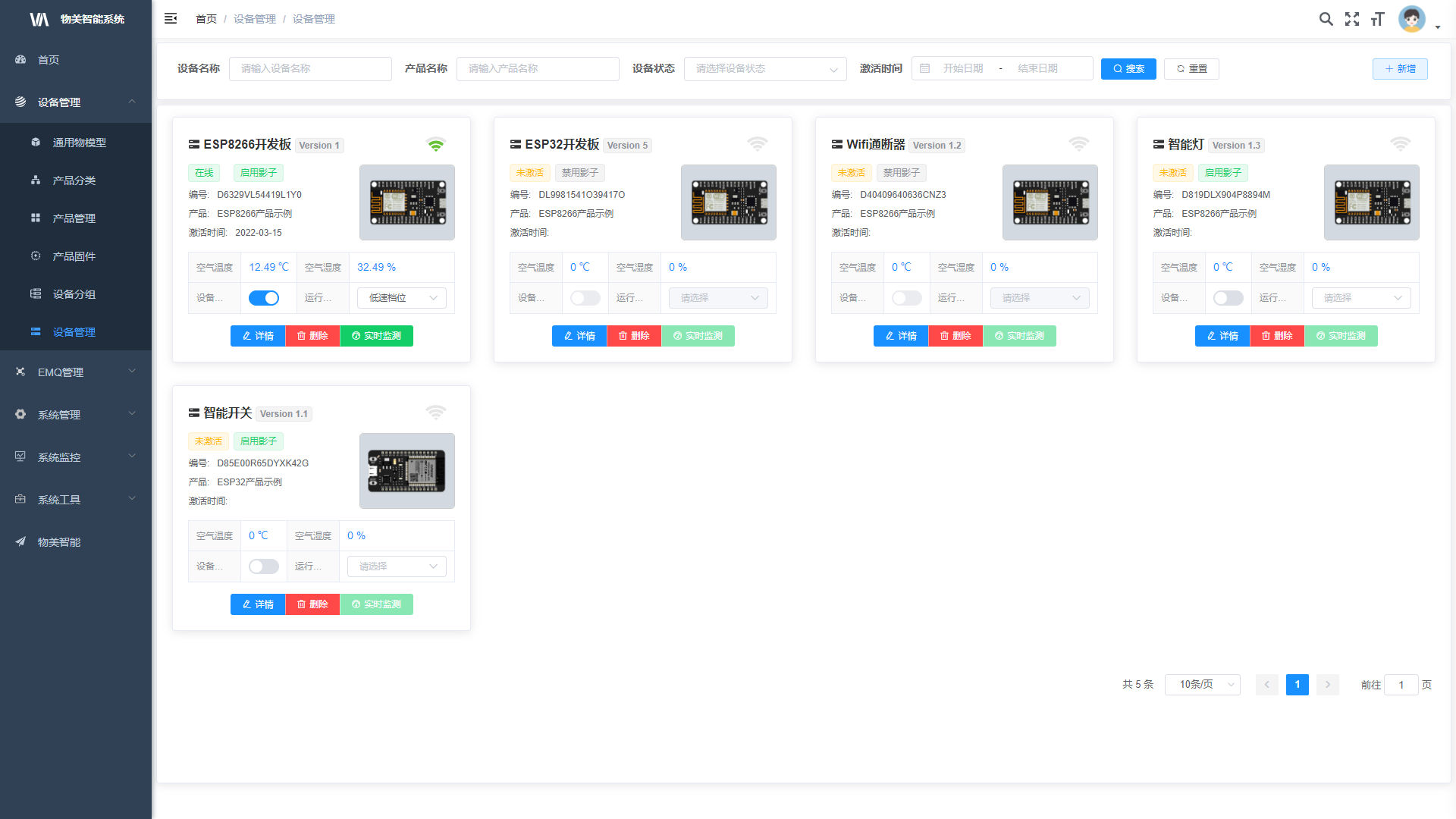This screenshot has height=819, width=1456.
Task: Open the 设备状态 select dropdown
Action: point(764,69)
